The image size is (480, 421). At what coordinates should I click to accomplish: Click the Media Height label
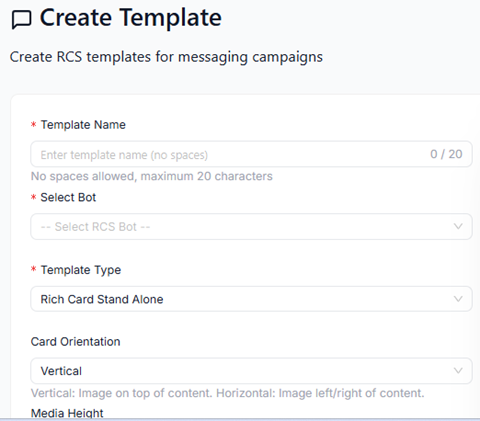(x=67, y=413)
